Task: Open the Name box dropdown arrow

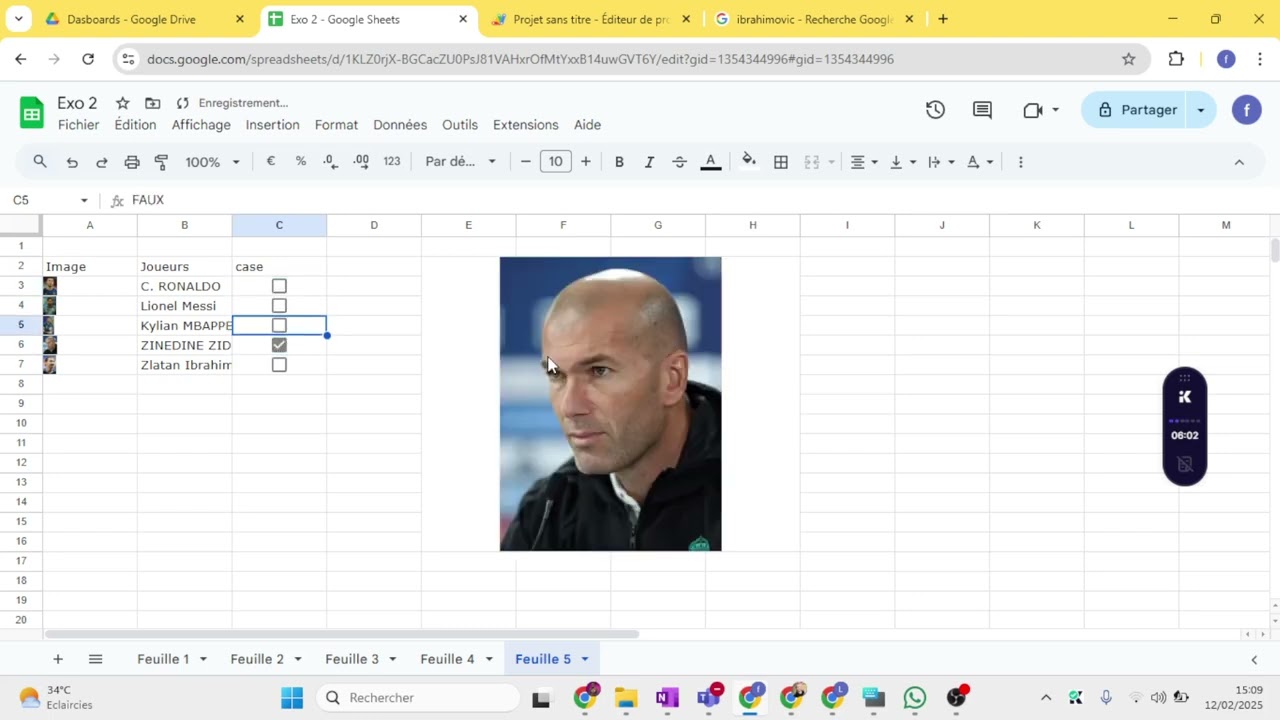Action: (84, 201)
